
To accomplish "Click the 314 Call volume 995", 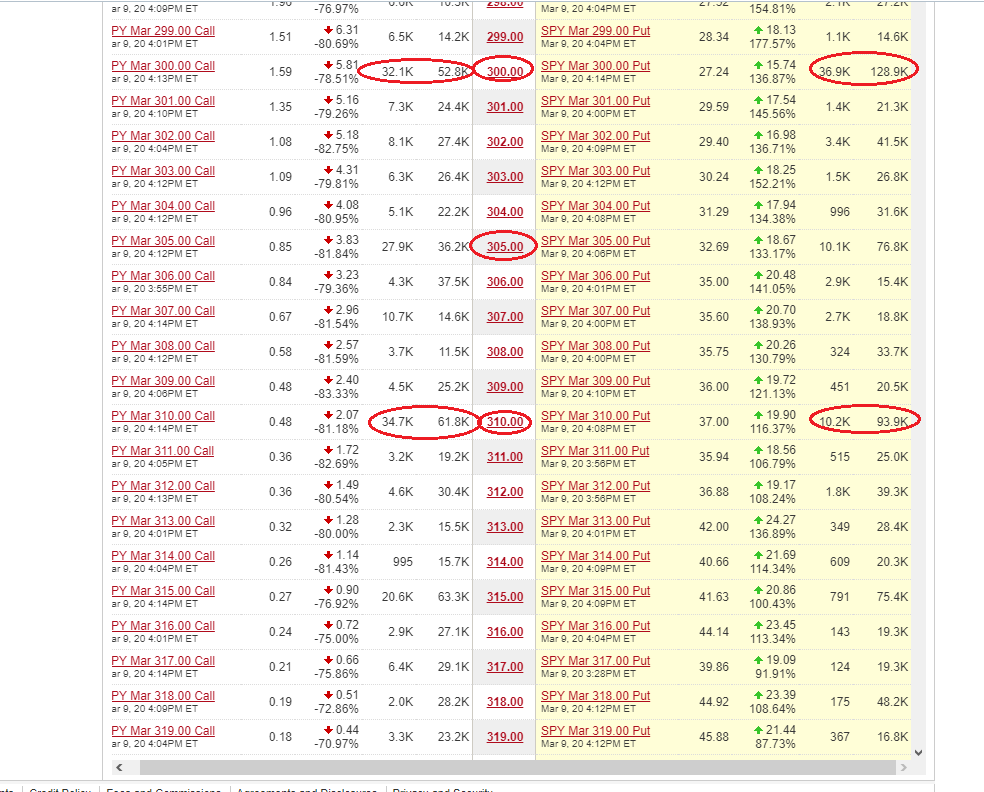I will pos(402,562).
